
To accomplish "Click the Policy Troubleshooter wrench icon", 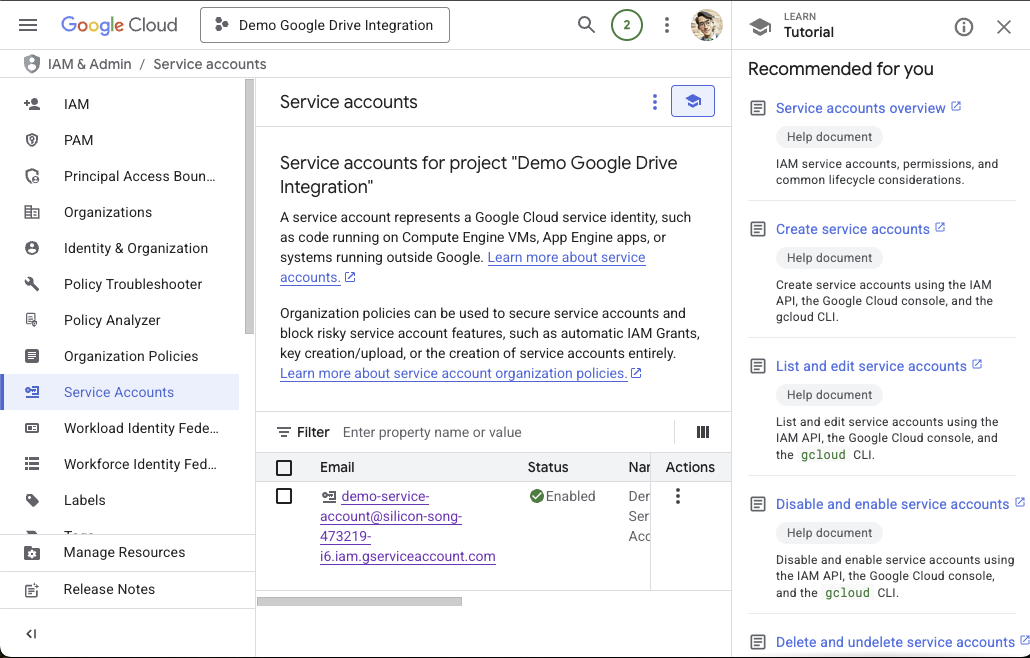I will (x=32, y=284).
